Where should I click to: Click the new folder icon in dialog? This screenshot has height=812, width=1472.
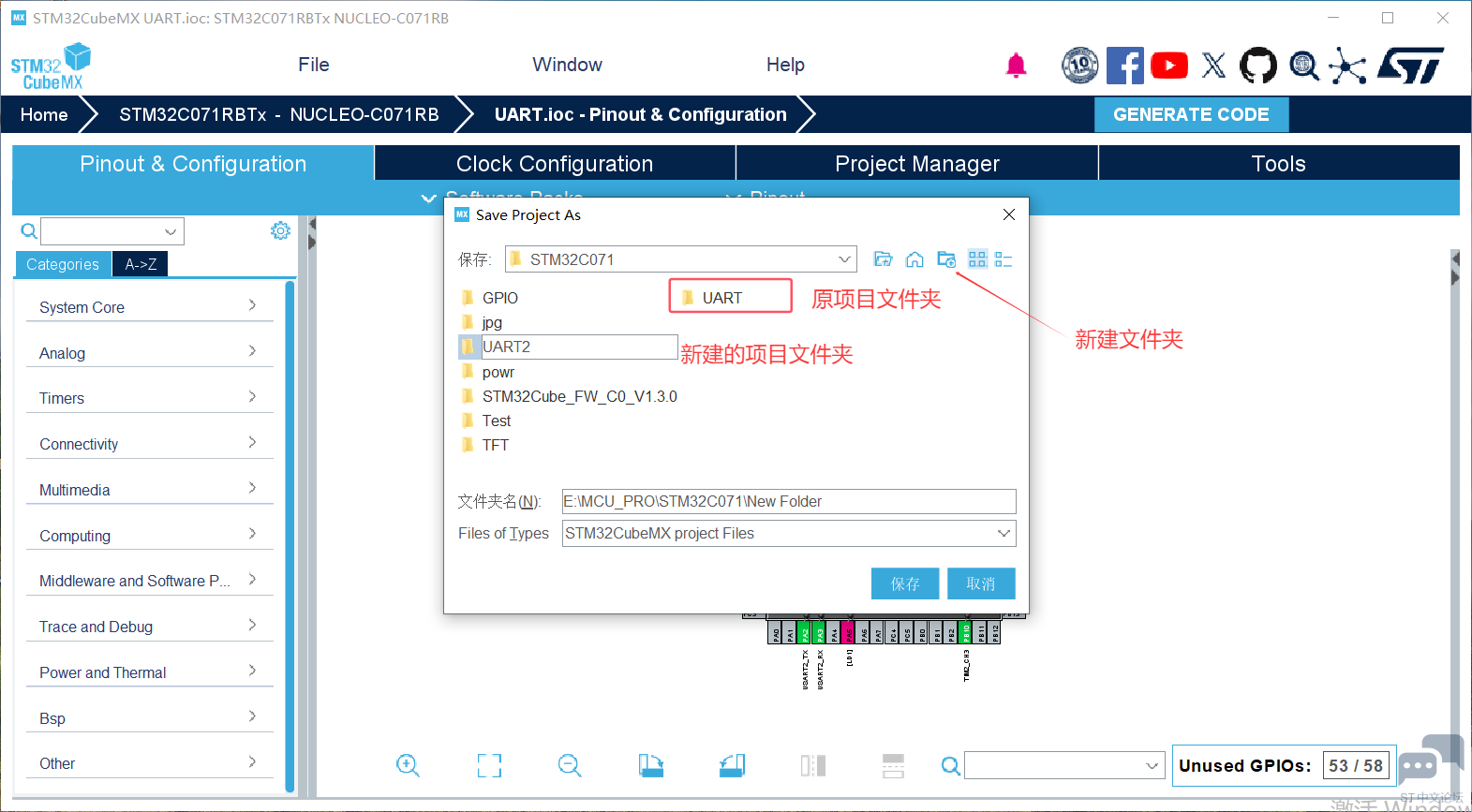[x=946, y=259]
